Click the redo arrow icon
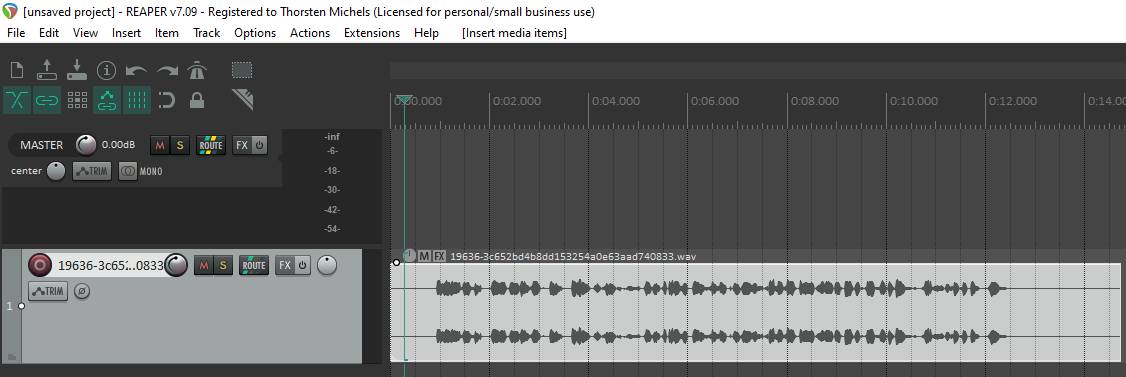Image resolution: width=1126 pixels, height=377 pixels. click(x=167, y=70)
